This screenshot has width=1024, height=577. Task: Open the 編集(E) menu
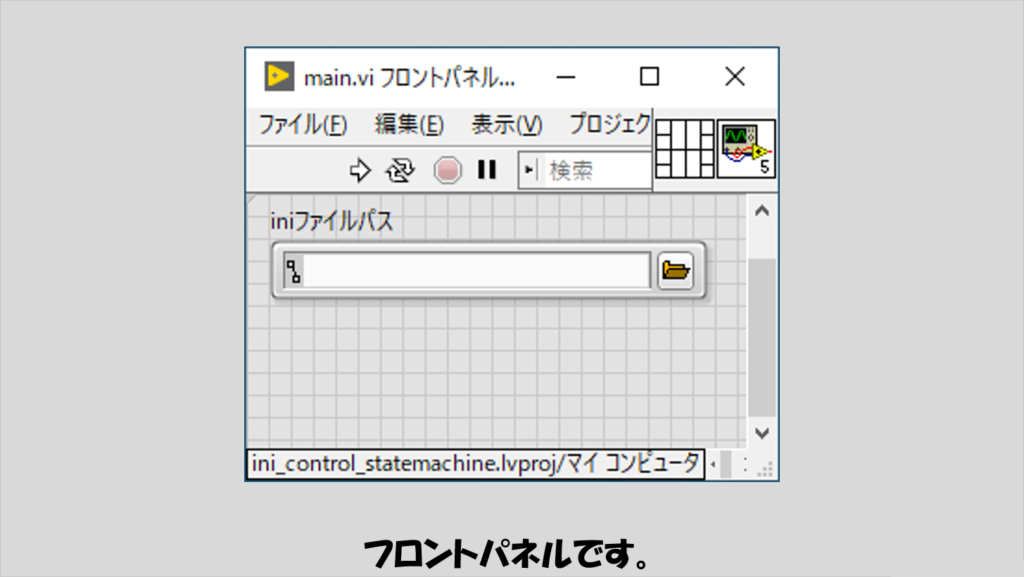point(409,125)
